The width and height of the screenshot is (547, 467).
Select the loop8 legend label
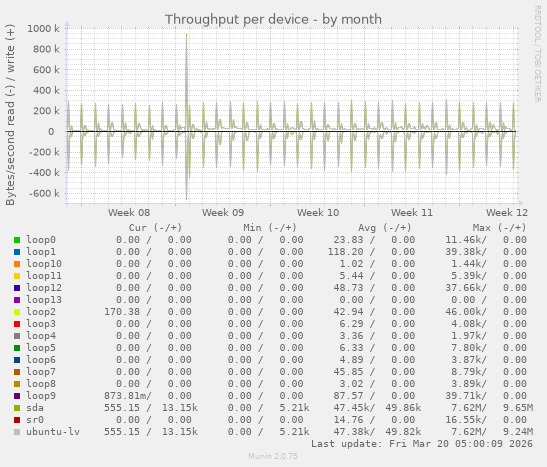(41, 384)
